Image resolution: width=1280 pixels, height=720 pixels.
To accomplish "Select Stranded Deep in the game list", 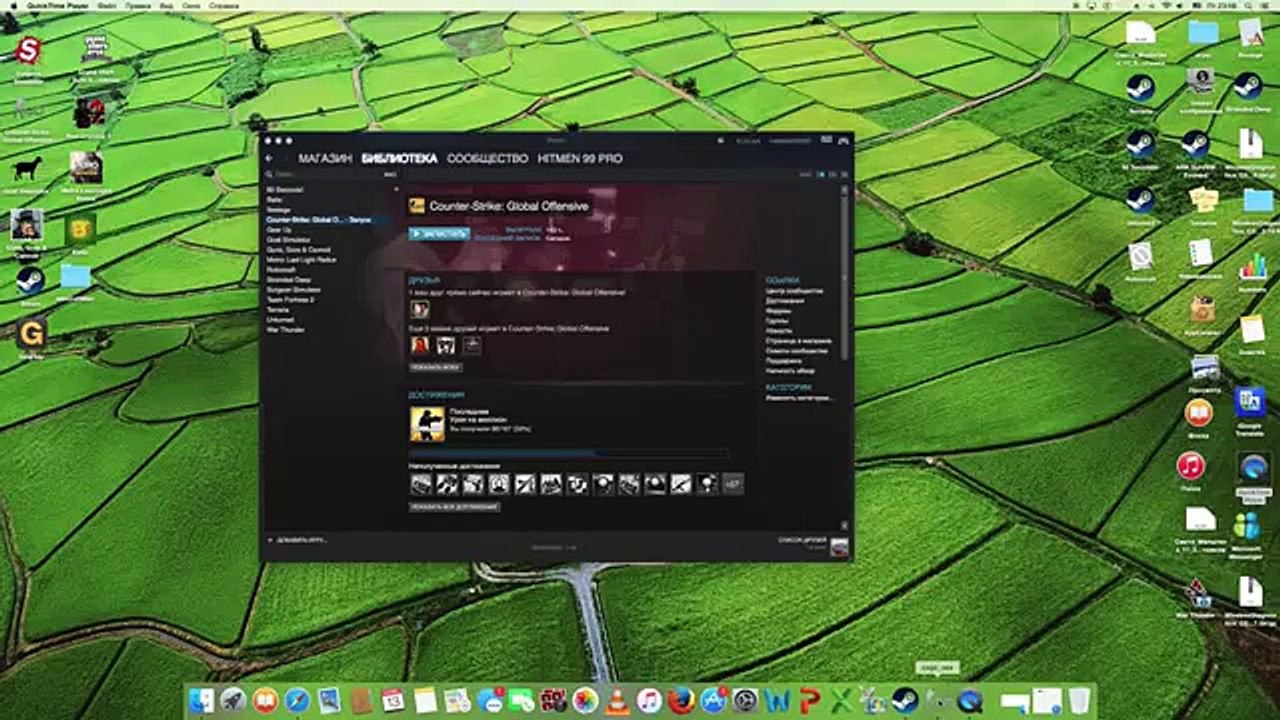I will tap(288, 279).
